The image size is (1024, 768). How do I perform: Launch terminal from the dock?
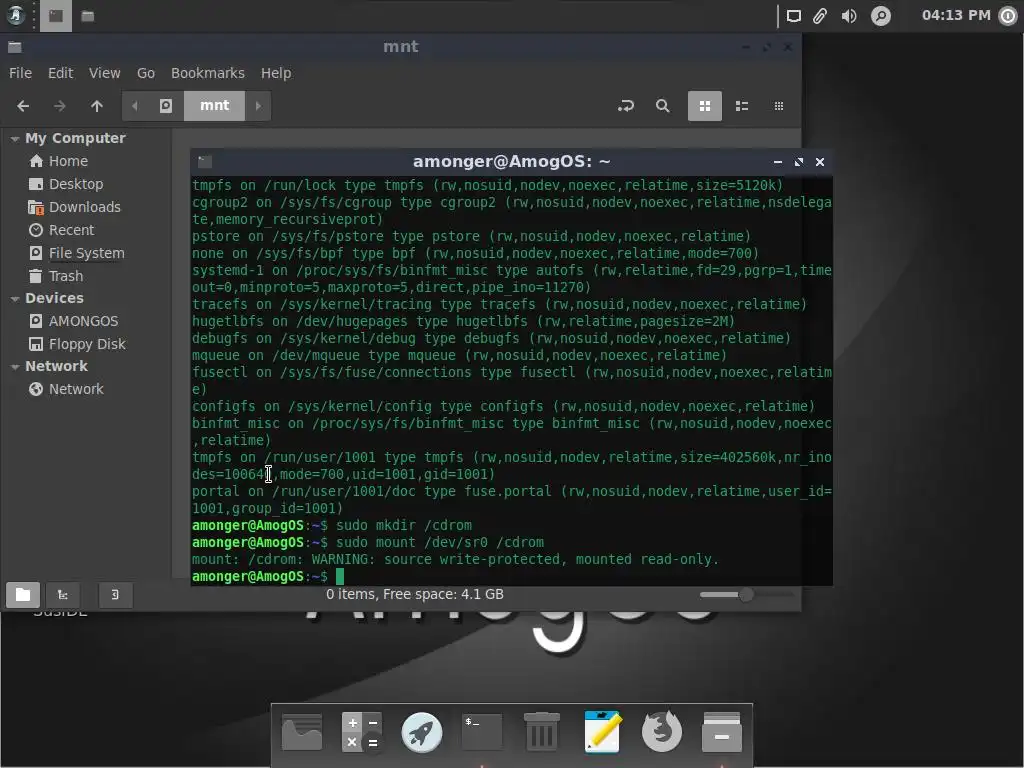tap(482, 732)
